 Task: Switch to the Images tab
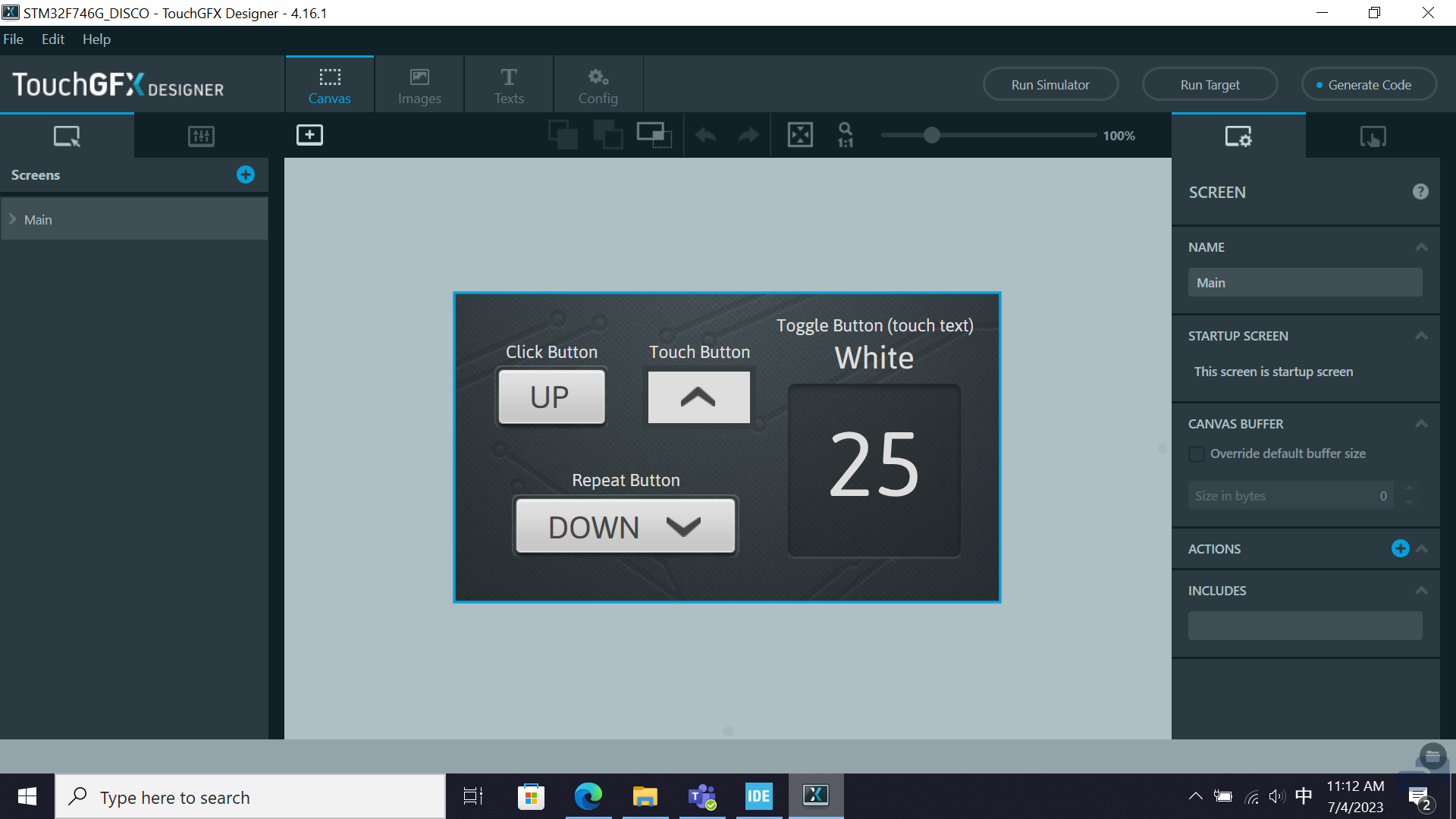(x=419, y=85)
